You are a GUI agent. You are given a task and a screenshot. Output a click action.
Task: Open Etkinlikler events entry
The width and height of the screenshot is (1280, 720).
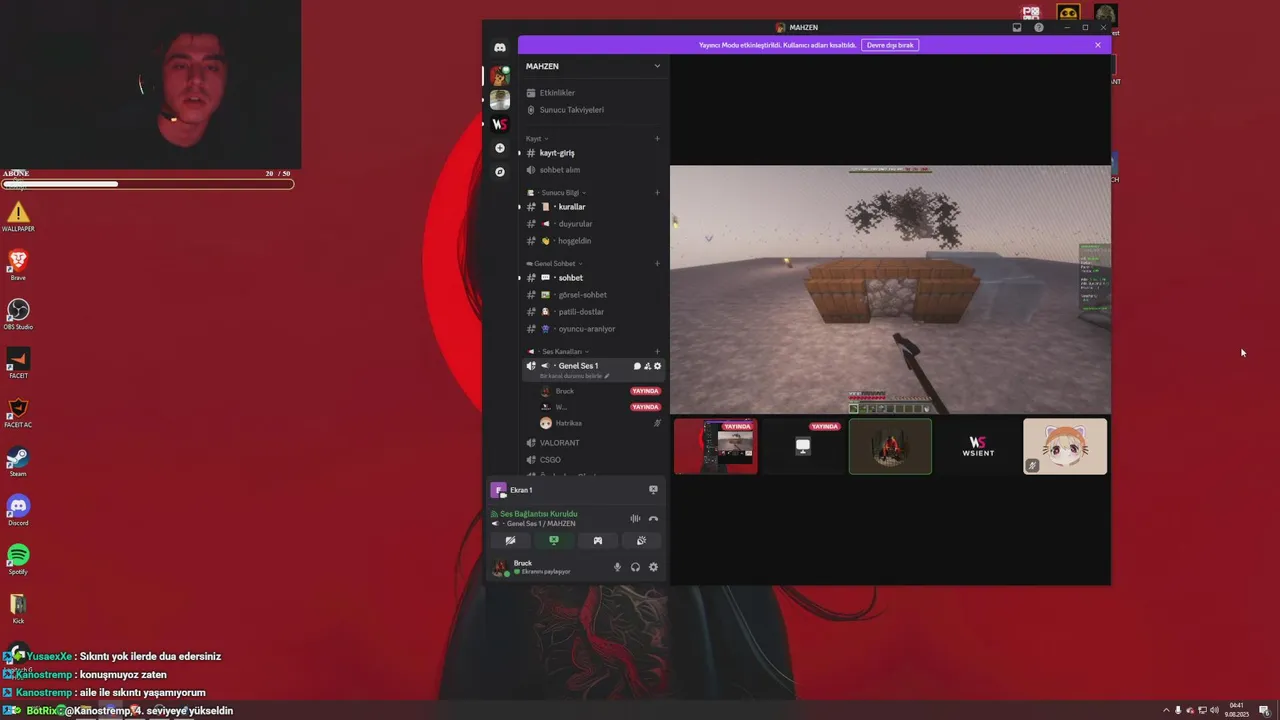pyautogui.click(x=593, y=93)
